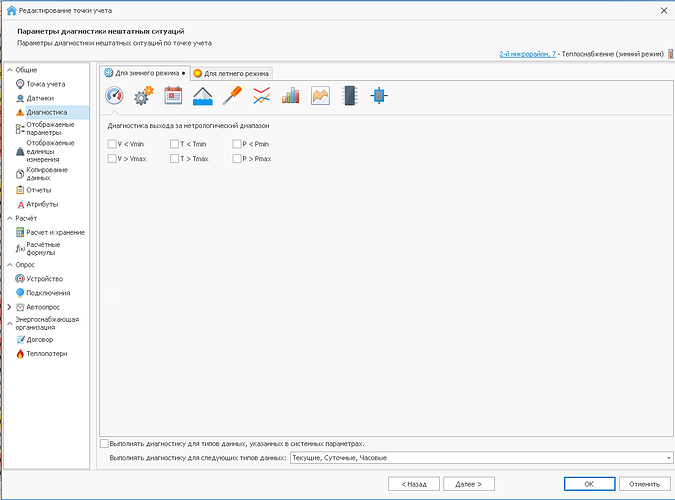Click the Далее > button
The image size is (675, 500).
pos(468,483)
